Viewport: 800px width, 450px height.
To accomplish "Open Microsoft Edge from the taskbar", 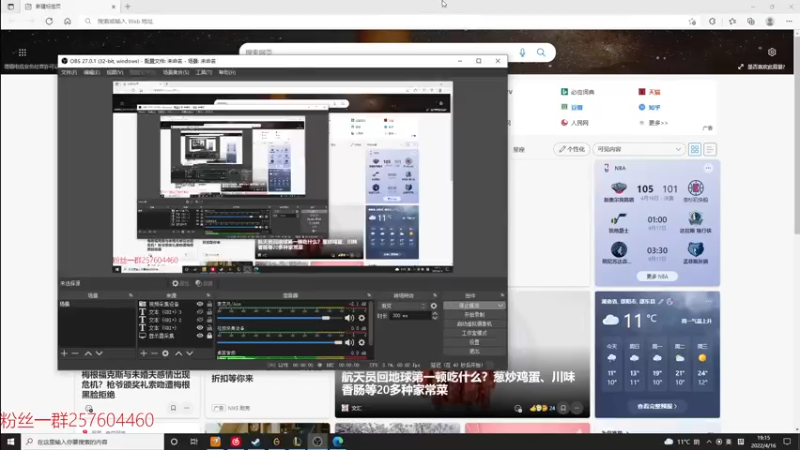I will pyautogui.click(x=338, y=441).
